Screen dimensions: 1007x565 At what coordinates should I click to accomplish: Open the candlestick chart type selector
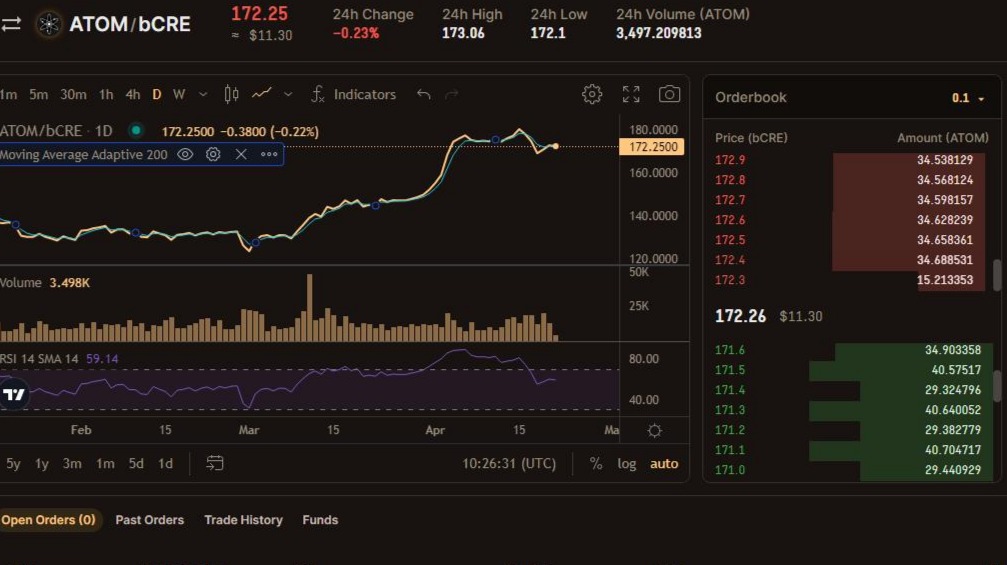click(x=231, y=94)
